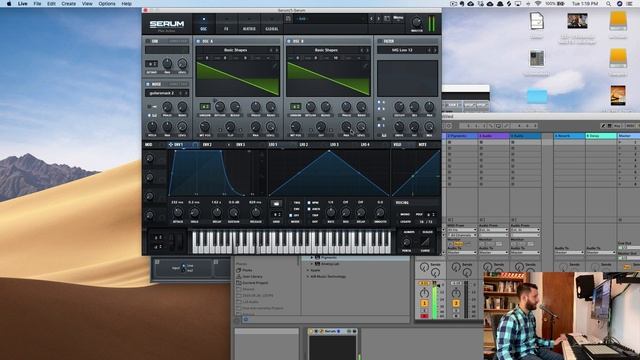Open macOS Notification Center icon

point(629,4)
